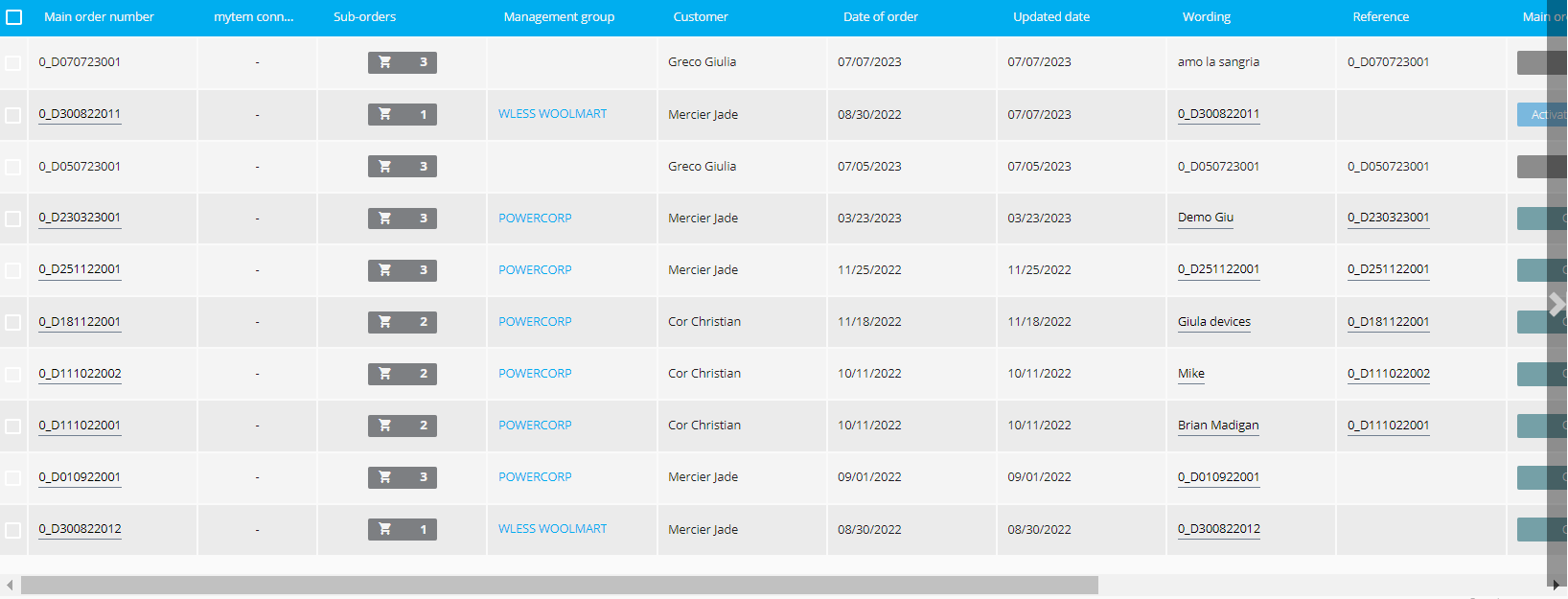
Task: Click the horizontal scrollbar thumb
Action: [x=560, y=585]
